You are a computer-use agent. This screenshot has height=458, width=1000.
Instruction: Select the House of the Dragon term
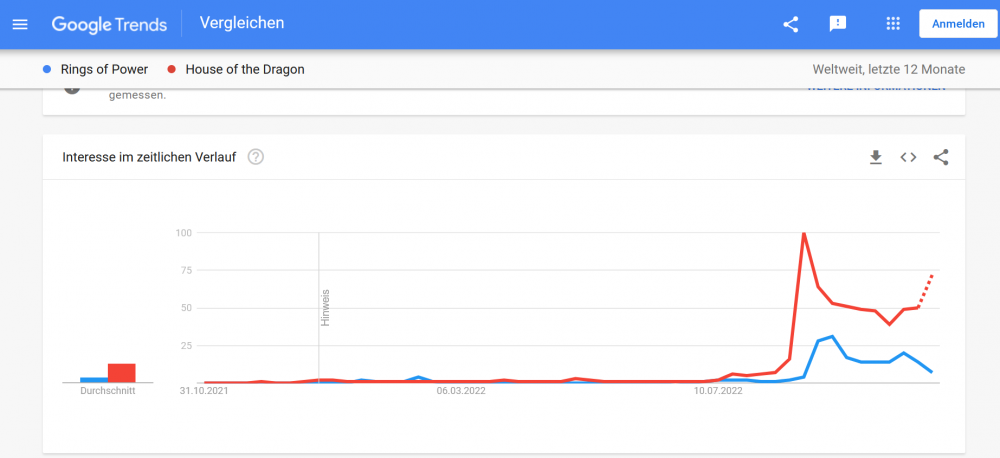coord(245,70)
